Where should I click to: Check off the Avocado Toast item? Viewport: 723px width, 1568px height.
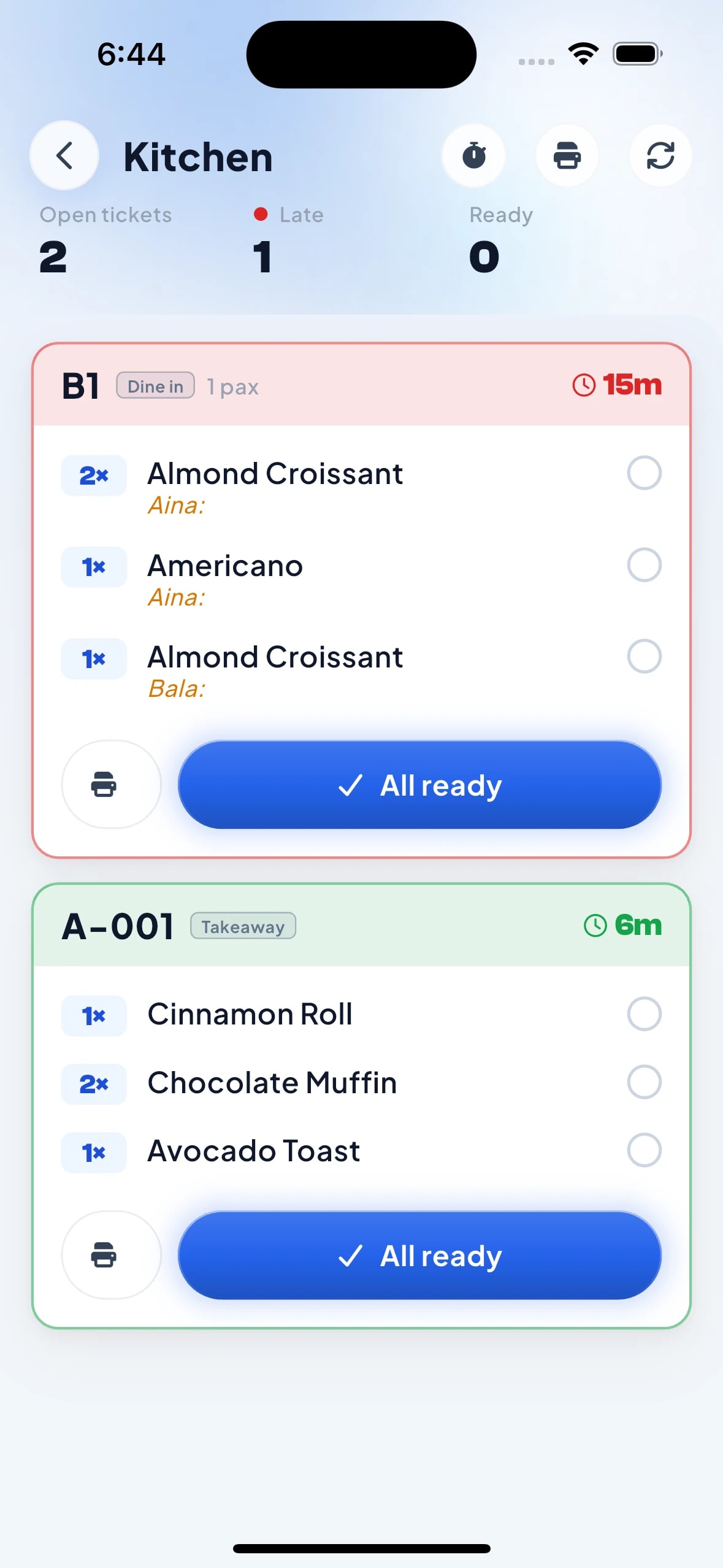tap(644, 1150)
